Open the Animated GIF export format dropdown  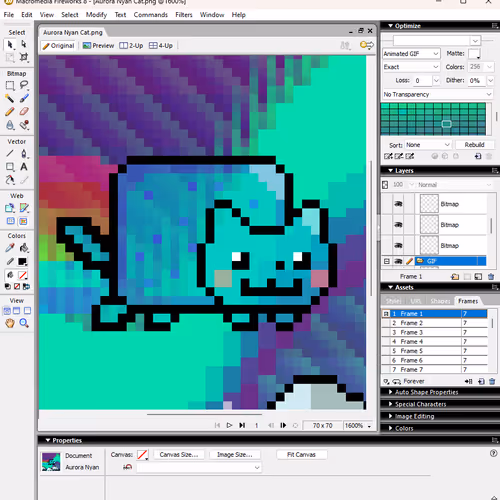(x=411, y=54)
